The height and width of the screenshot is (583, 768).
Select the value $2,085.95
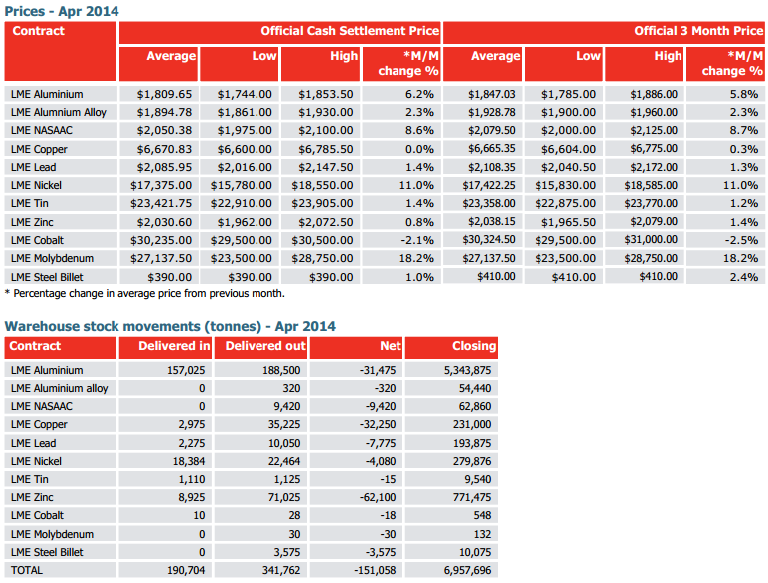pyautogui.click(x=164, y=167)
